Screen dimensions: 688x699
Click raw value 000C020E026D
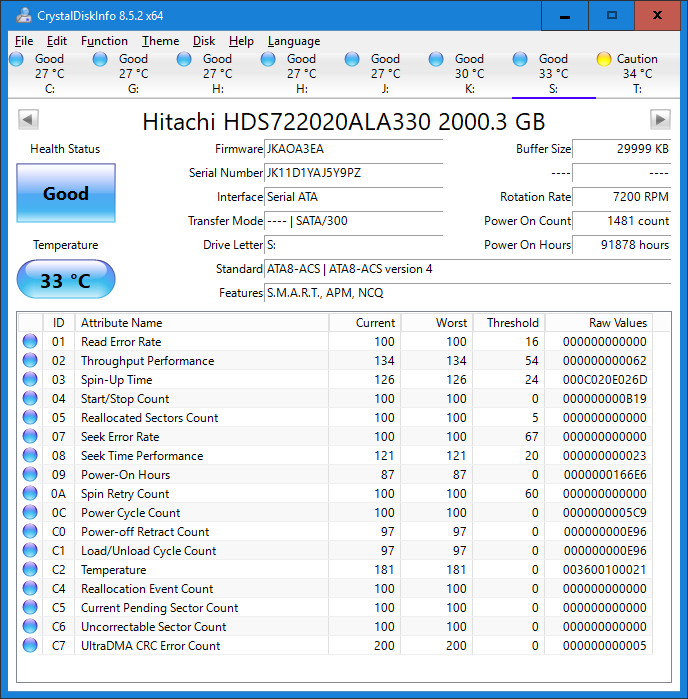[605, 379]
